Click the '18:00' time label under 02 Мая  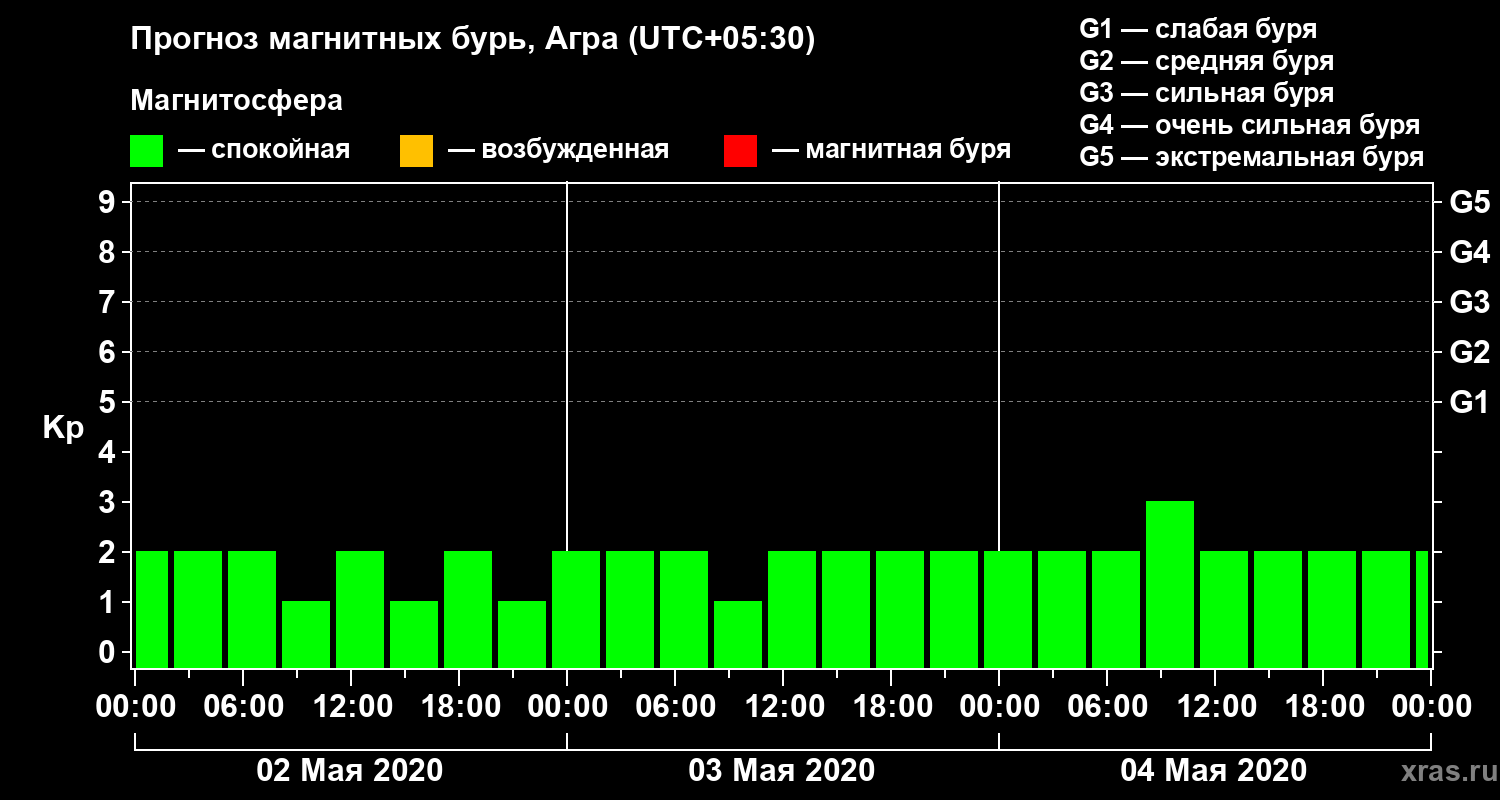(459, 707)
